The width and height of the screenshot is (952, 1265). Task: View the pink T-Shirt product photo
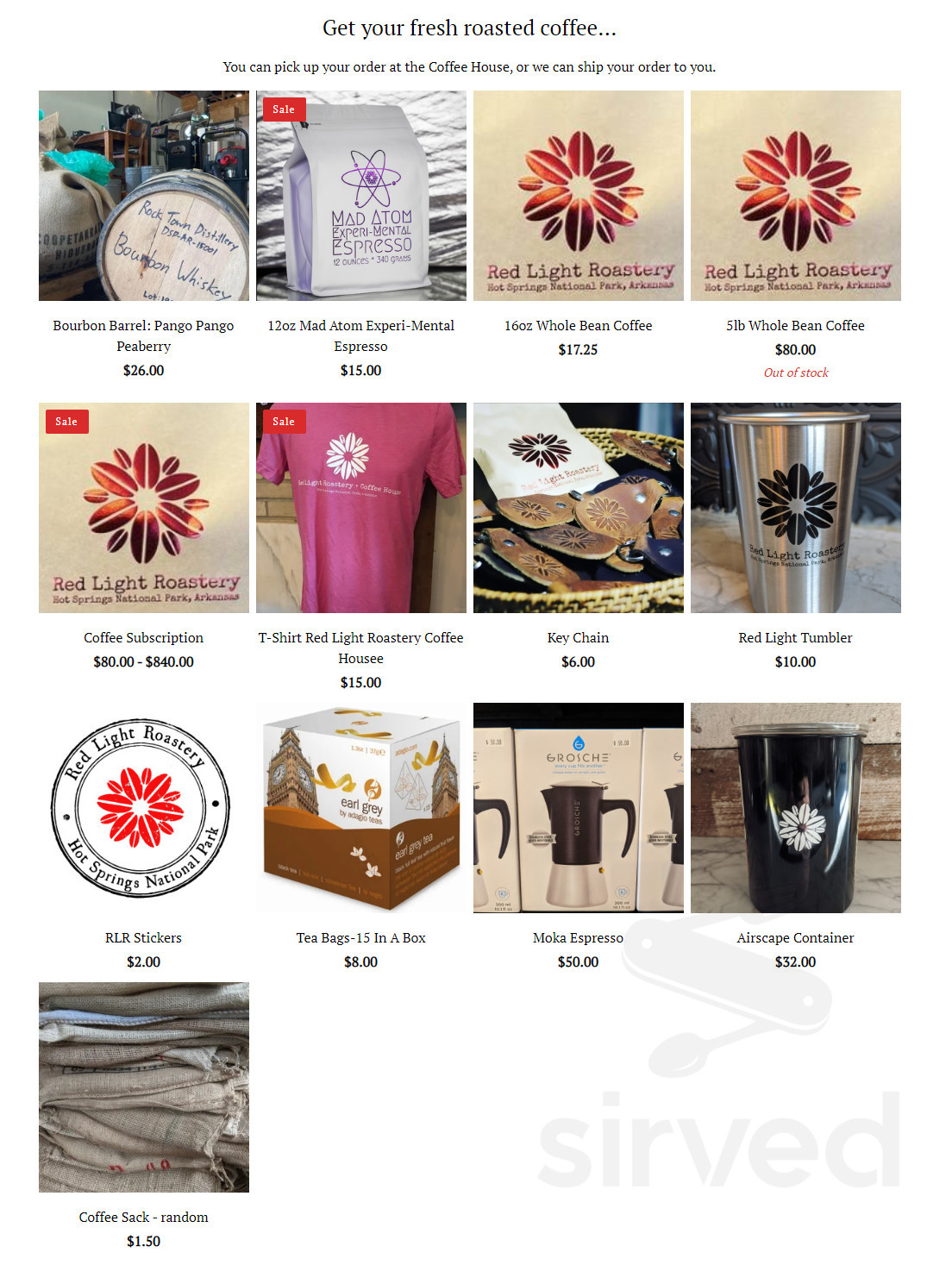[x=361, y=508]
